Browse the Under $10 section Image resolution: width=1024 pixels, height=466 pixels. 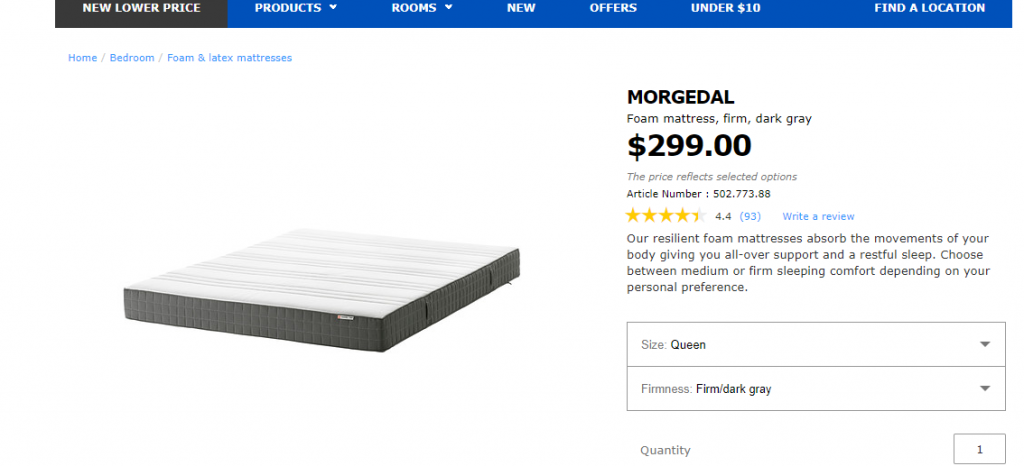point(725,8)
